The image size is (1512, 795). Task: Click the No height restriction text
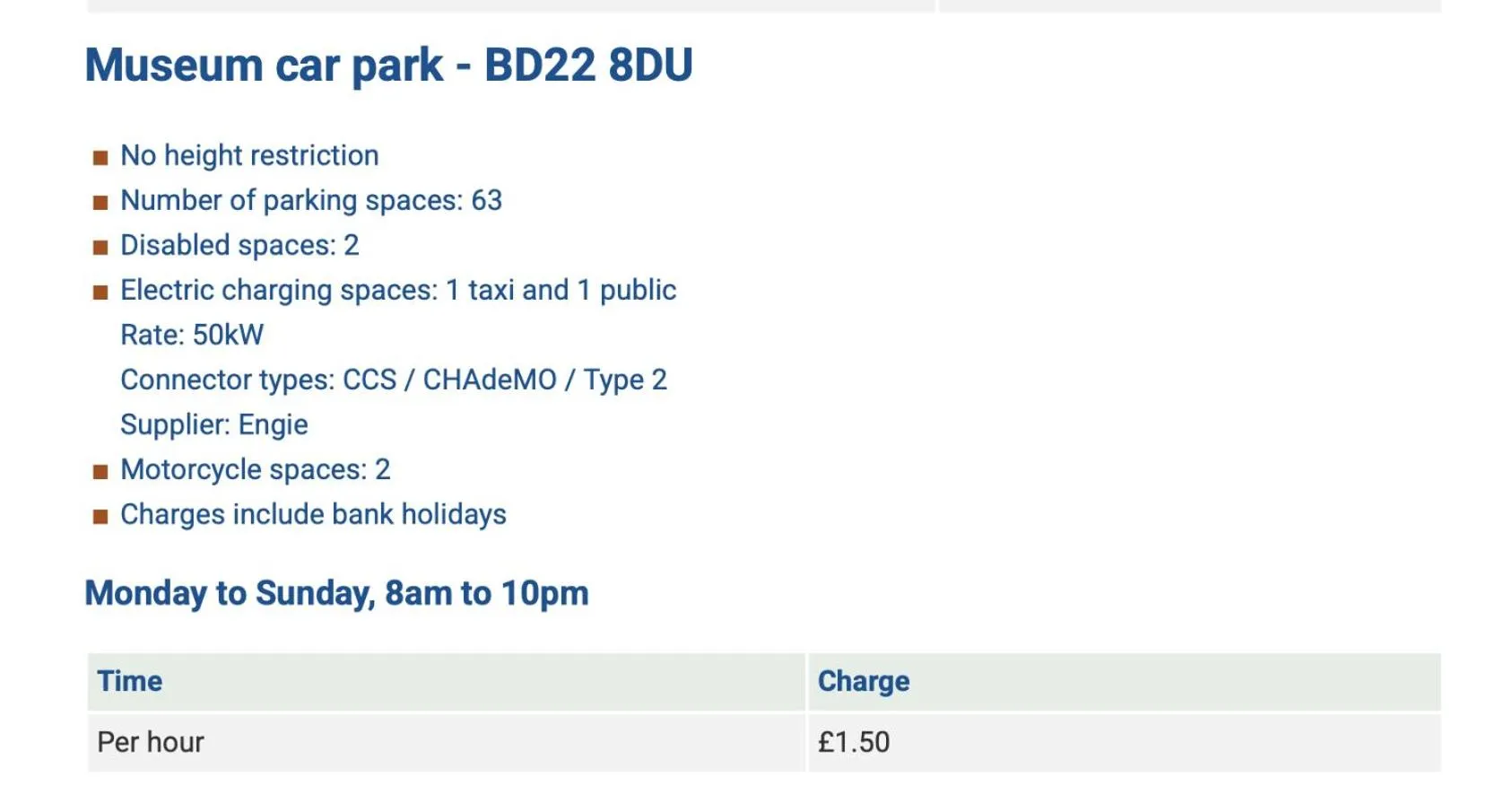coord(249,155)
